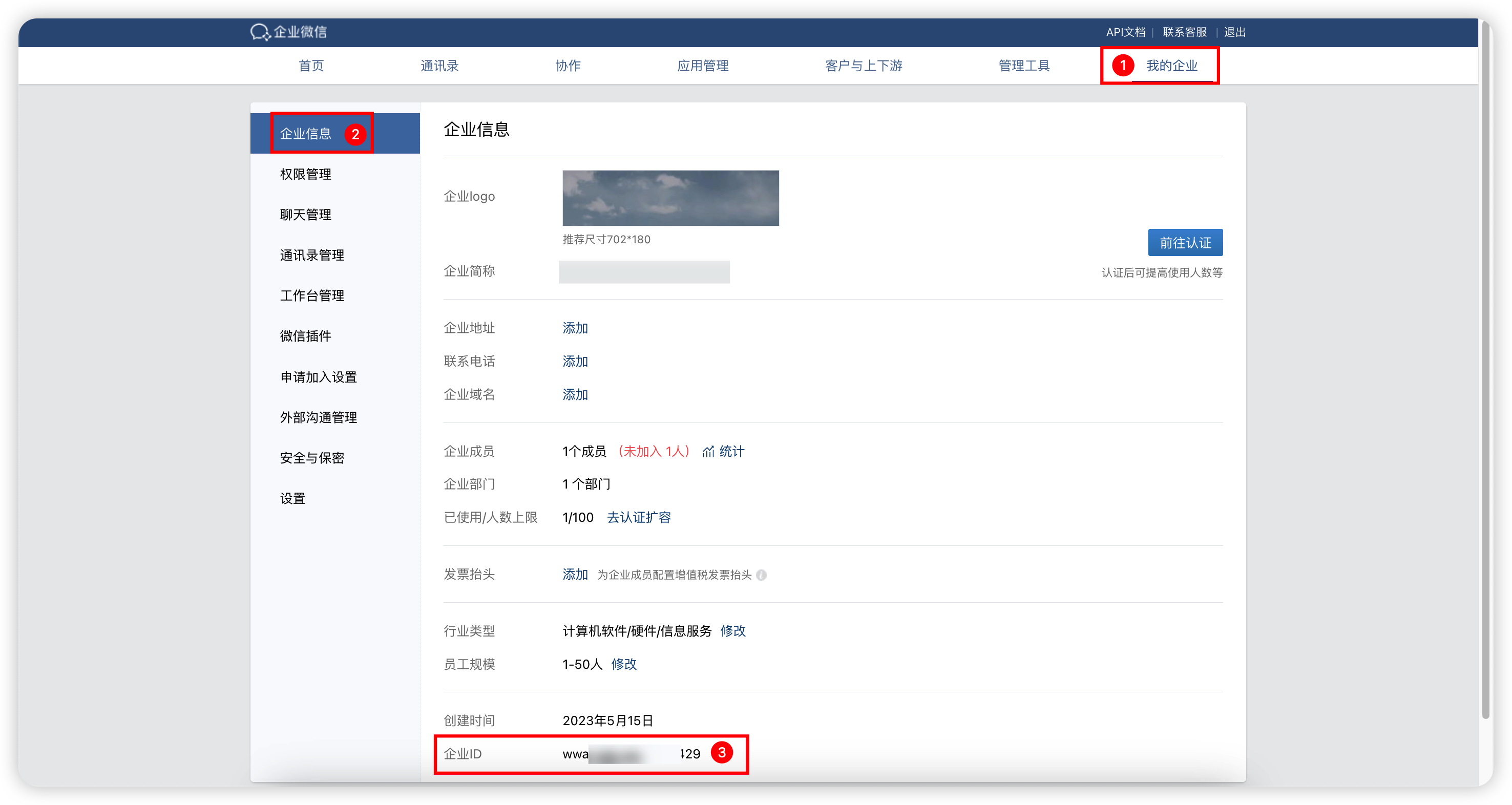Click the 1/100 usage limit value

tap(578, 518)
